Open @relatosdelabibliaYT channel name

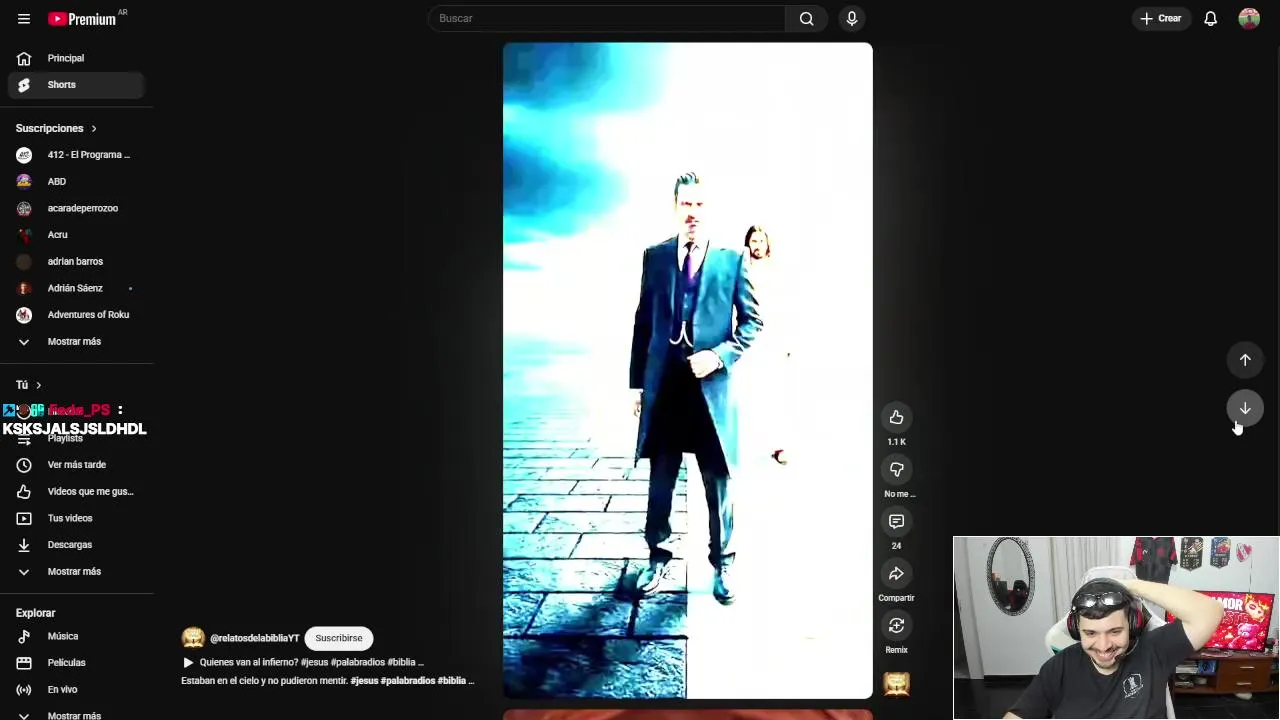[255, 638]
